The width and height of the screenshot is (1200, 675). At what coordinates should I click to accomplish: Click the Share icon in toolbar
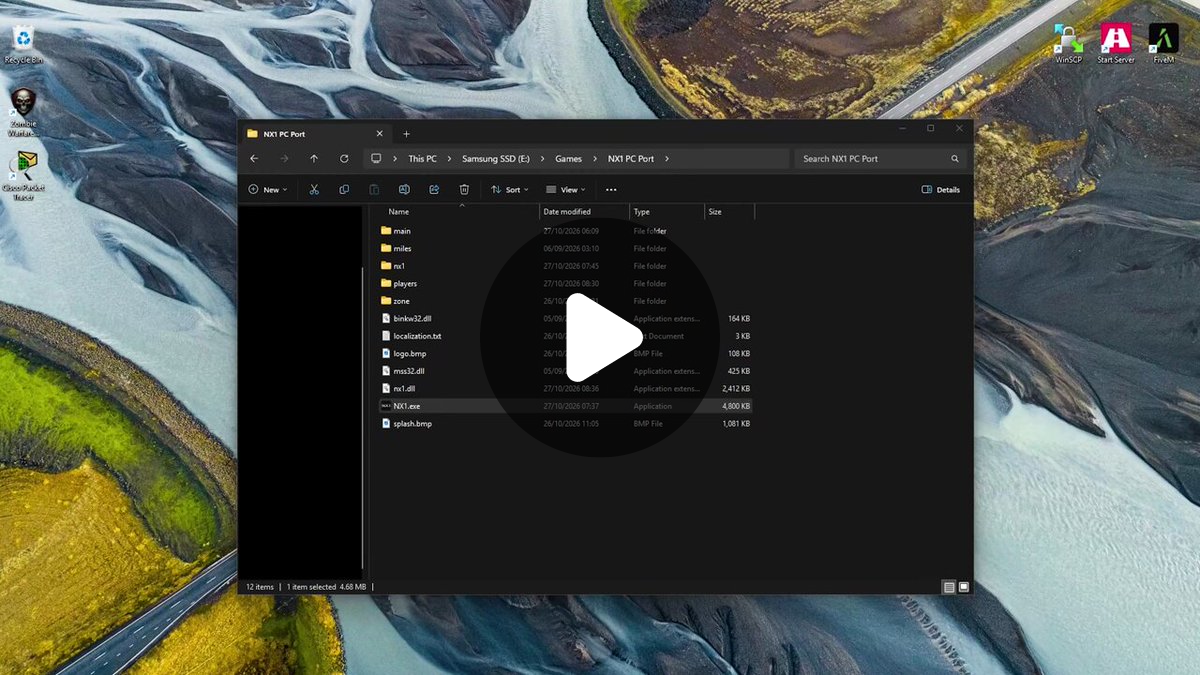tap(434, 189)
